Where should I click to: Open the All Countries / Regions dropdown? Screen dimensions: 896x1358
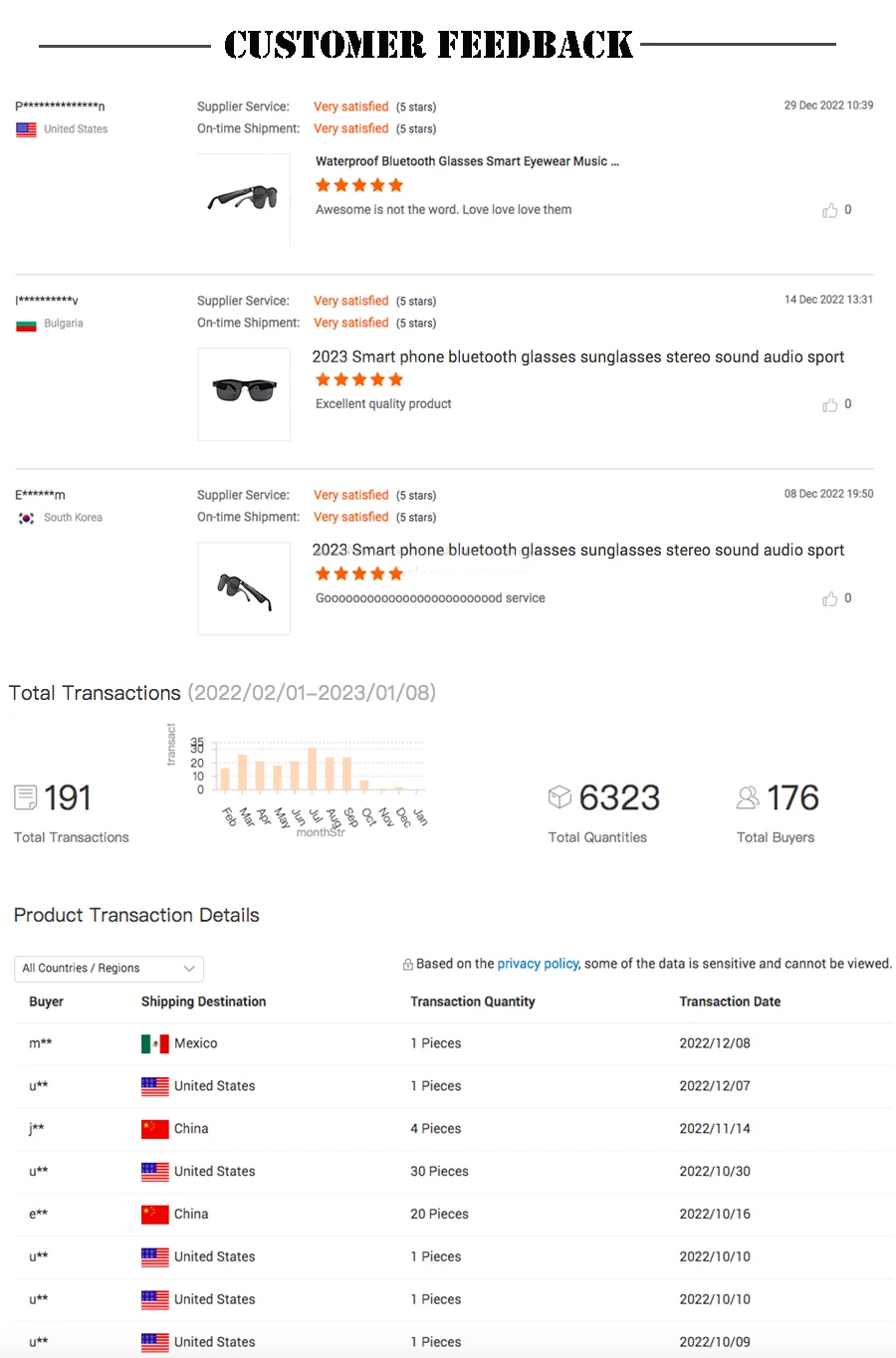(x=109, y=969)
